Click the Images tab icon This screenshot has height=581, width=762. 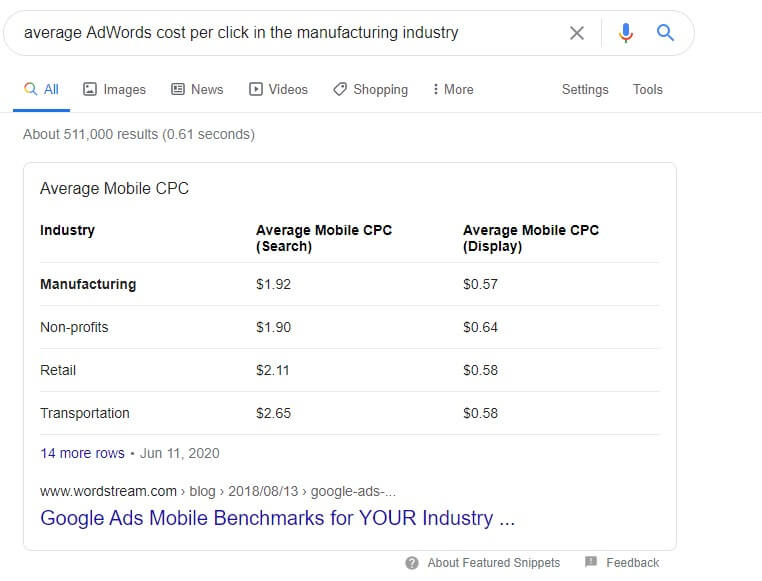tap(90, 89)
